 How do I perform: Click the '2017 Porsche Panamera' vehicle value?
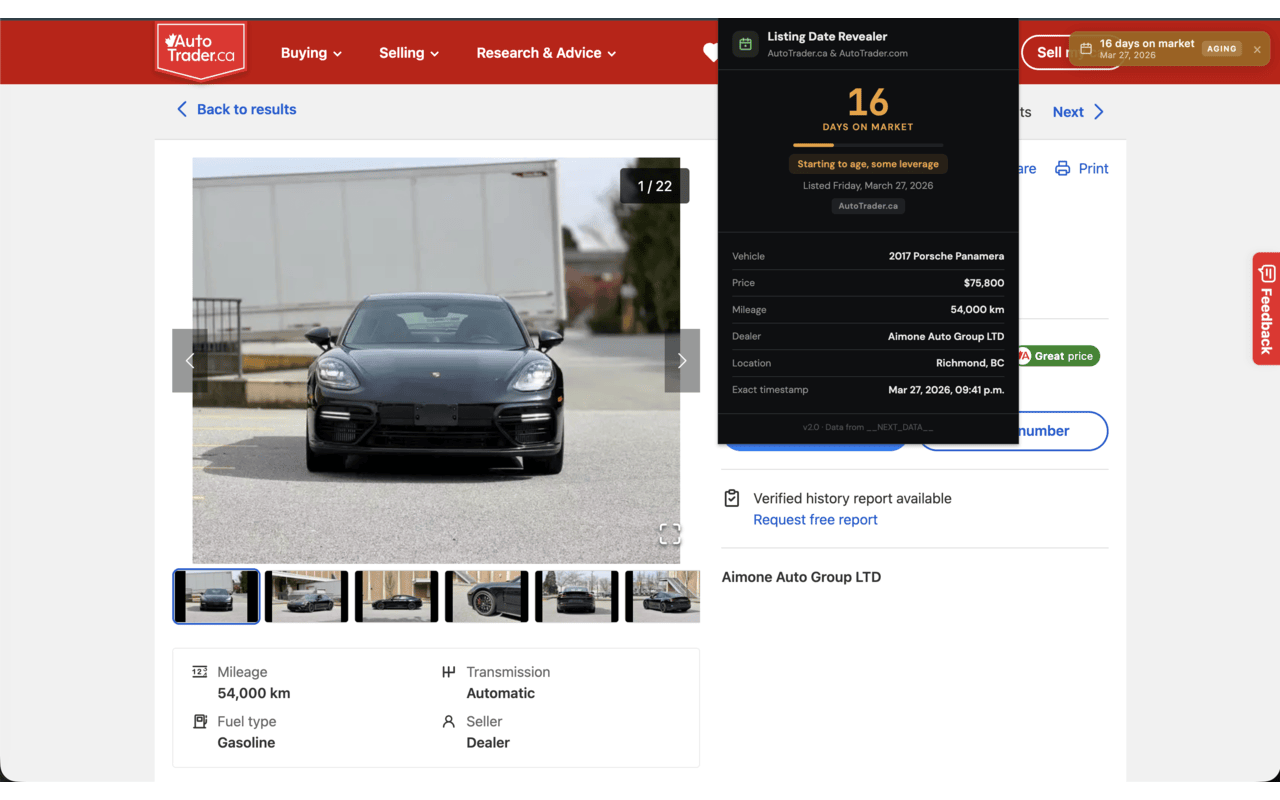[946, 256]
